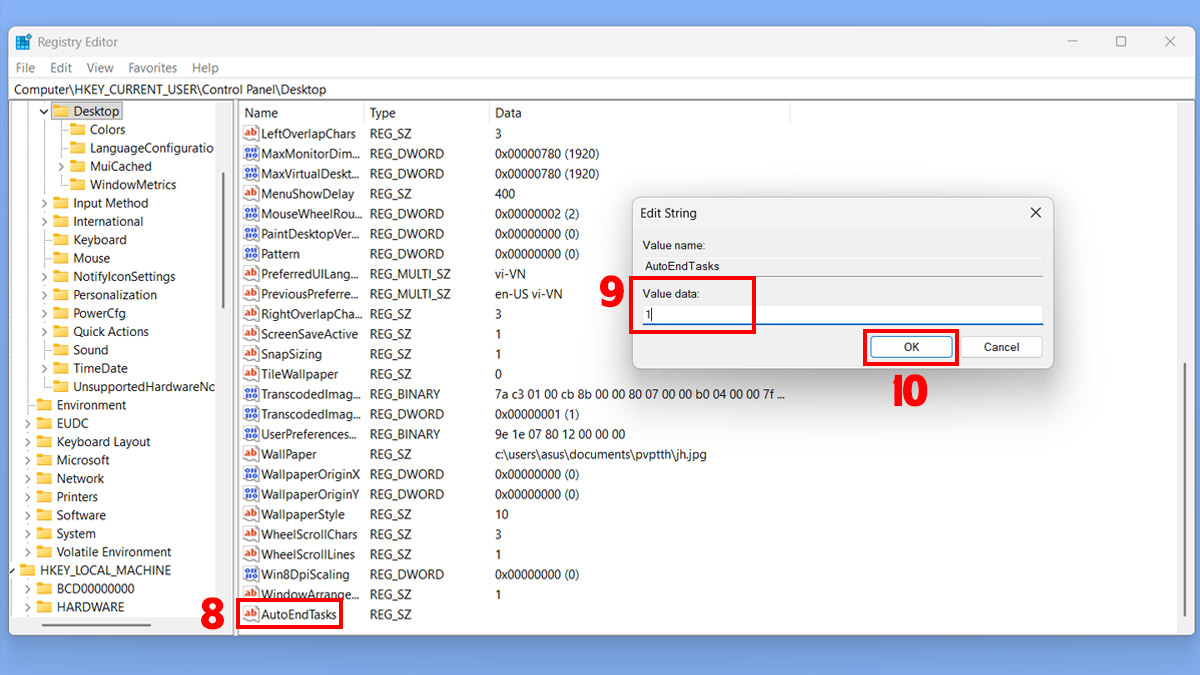Expand the BCD00000000 key
This screenshot has width=1200, height=675.
coord(28,589)
